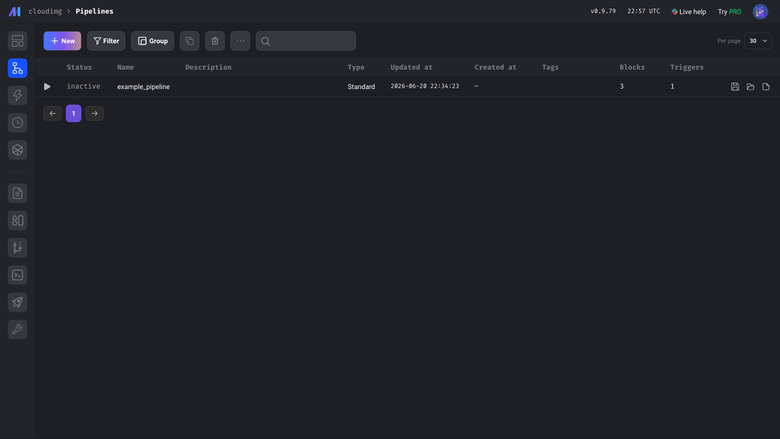Screen dimensions: 780x439
Task: Open the terminal sidebar icon
Action: coord(17,275)
